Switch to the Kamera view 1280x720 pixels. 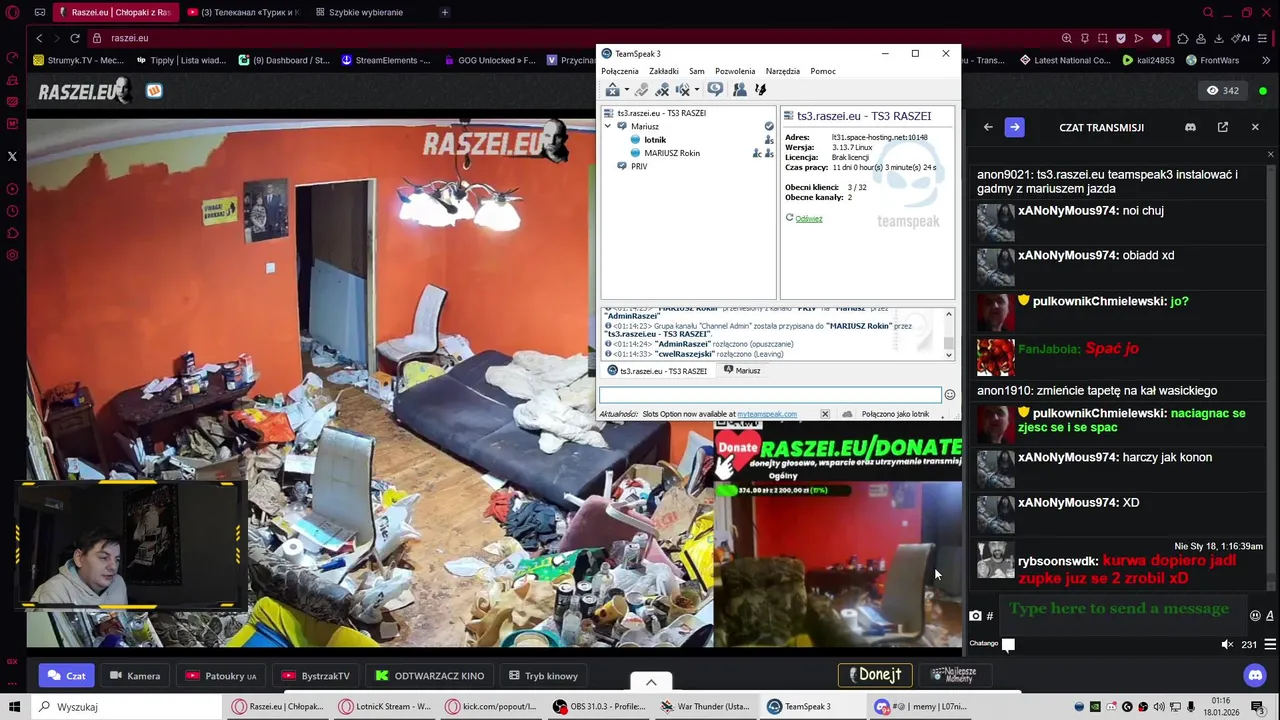click(x=135, y=676)
